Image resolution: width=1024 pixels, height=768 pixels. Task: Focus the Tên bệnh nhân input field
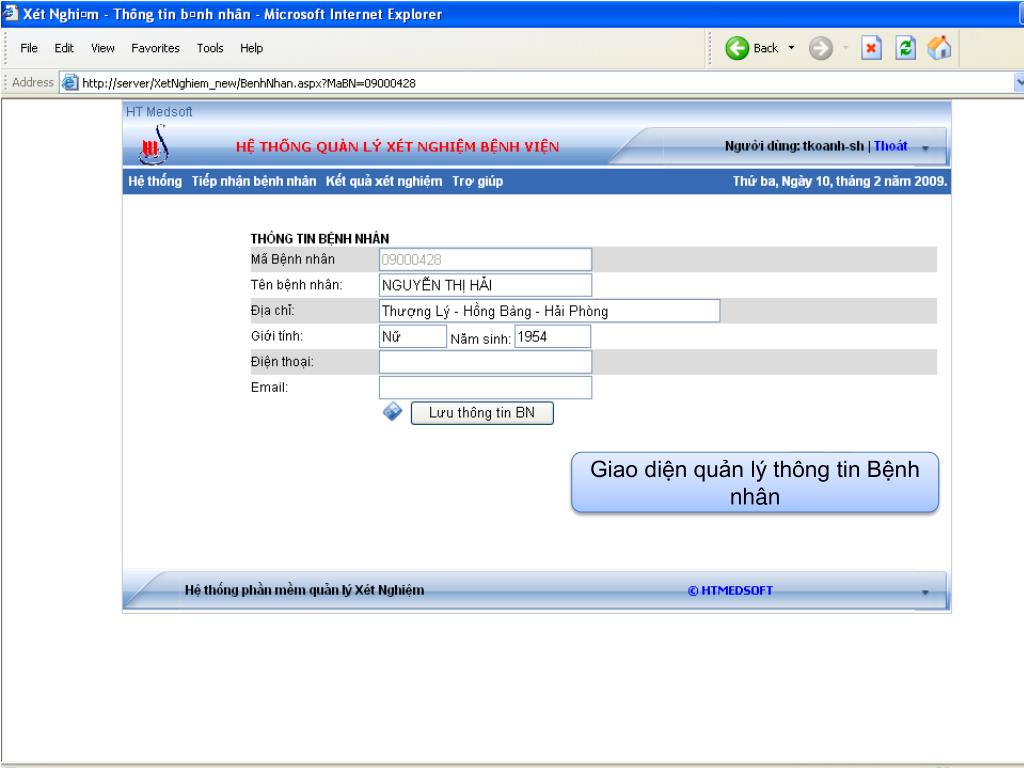click(x=485, y=285)
